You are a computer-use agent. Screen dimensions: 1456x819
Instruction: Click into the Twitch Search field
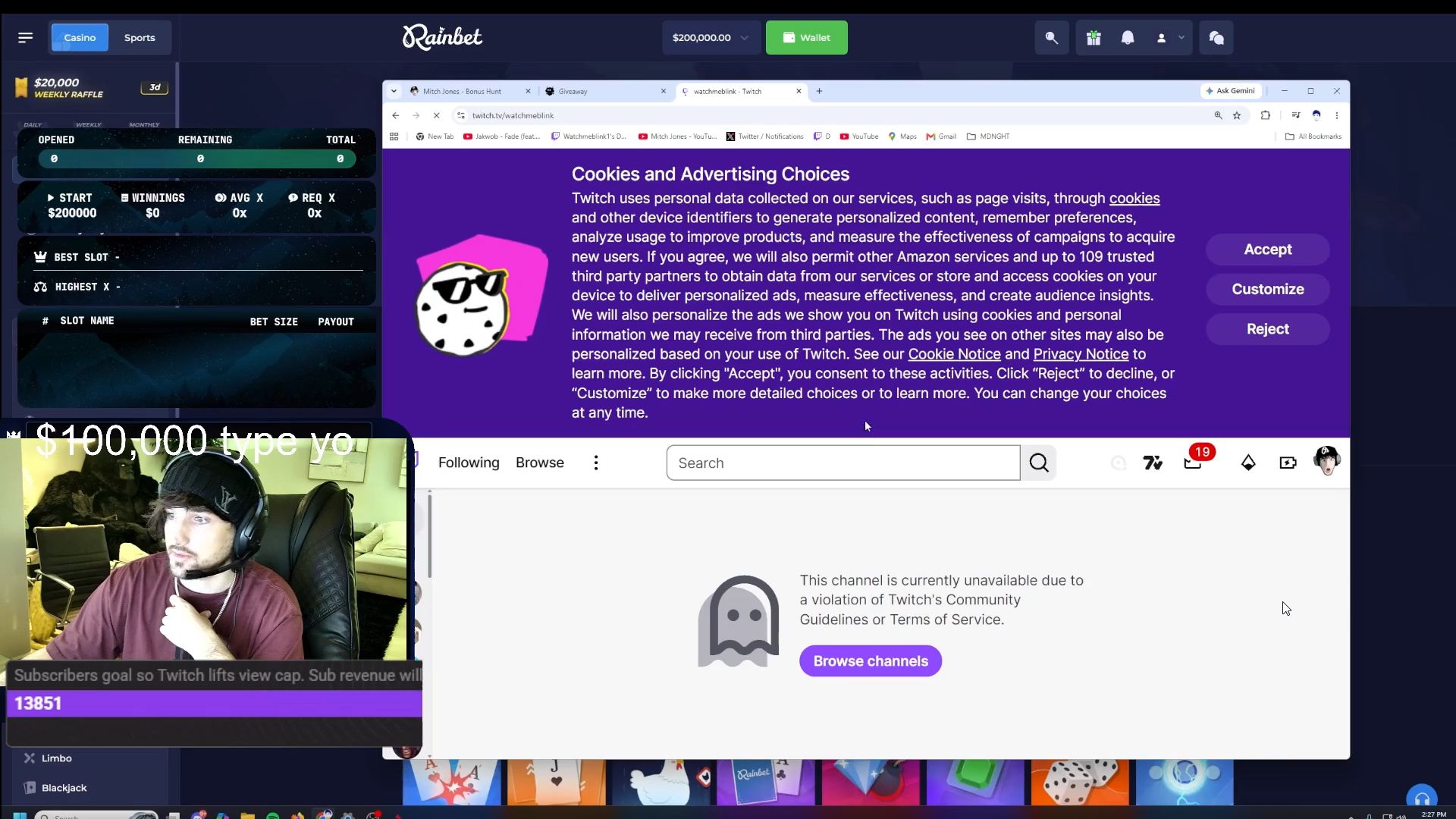pyautogui.click(x=843, y=463)
